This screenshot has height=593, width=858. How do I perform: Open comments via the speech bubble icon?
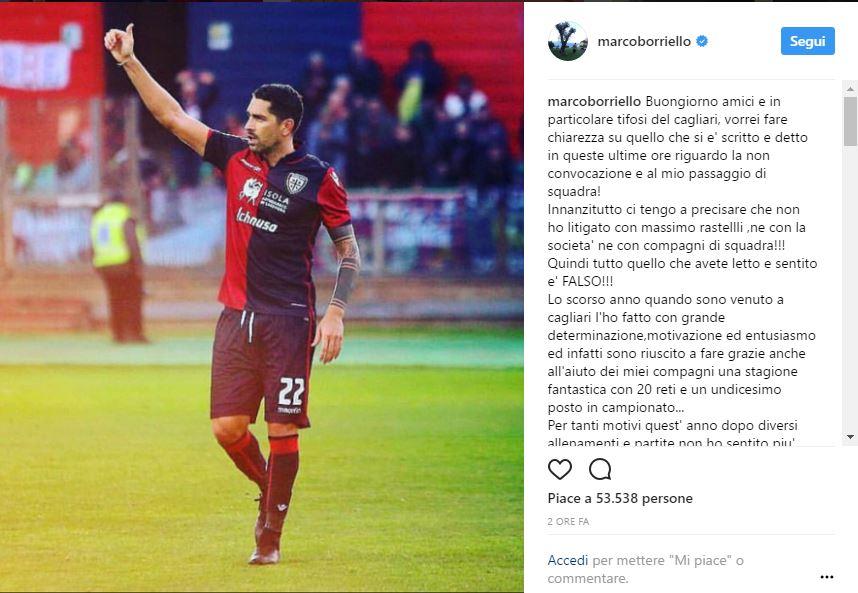(600, 469)
